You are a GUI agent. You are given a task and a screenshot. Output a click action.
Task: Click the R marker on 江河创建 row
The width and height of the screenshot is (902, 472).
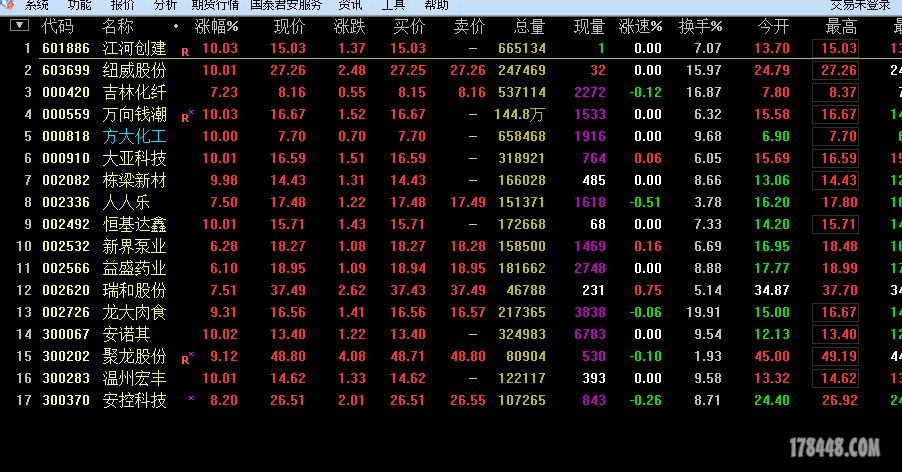point(185,52)
